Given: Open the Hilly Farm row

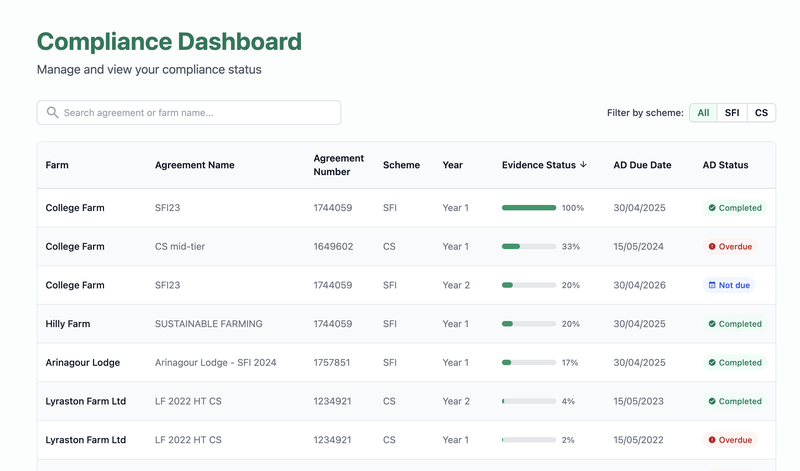Looking at the screenshot, I should point(67,324).
